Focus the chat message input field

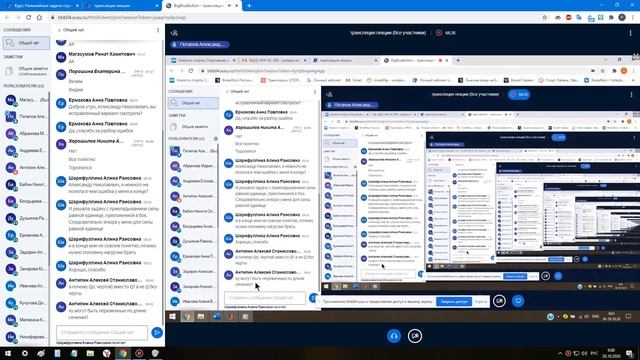coord(102,333)
